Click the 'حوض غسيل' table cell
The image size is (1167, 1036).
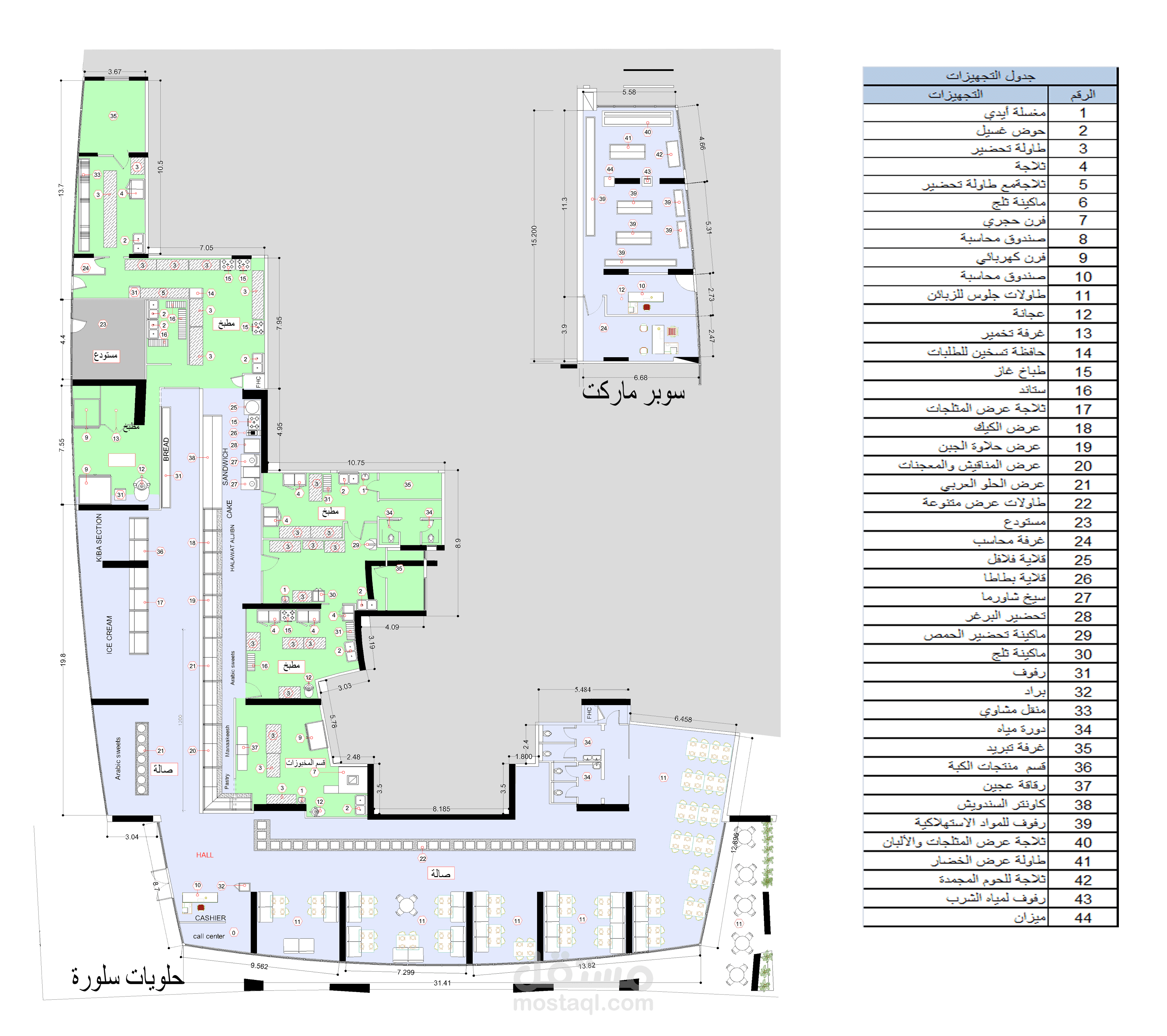1011,131
